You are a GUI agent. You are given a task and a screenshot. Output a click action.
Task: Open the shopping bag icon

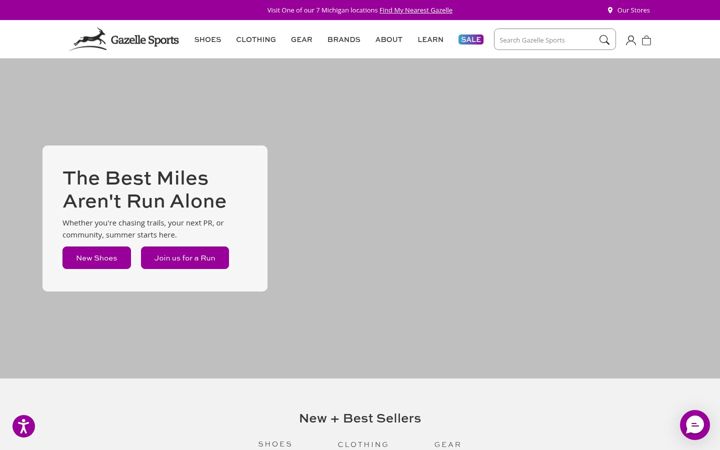pyautogui.click(x=647, y=40)
